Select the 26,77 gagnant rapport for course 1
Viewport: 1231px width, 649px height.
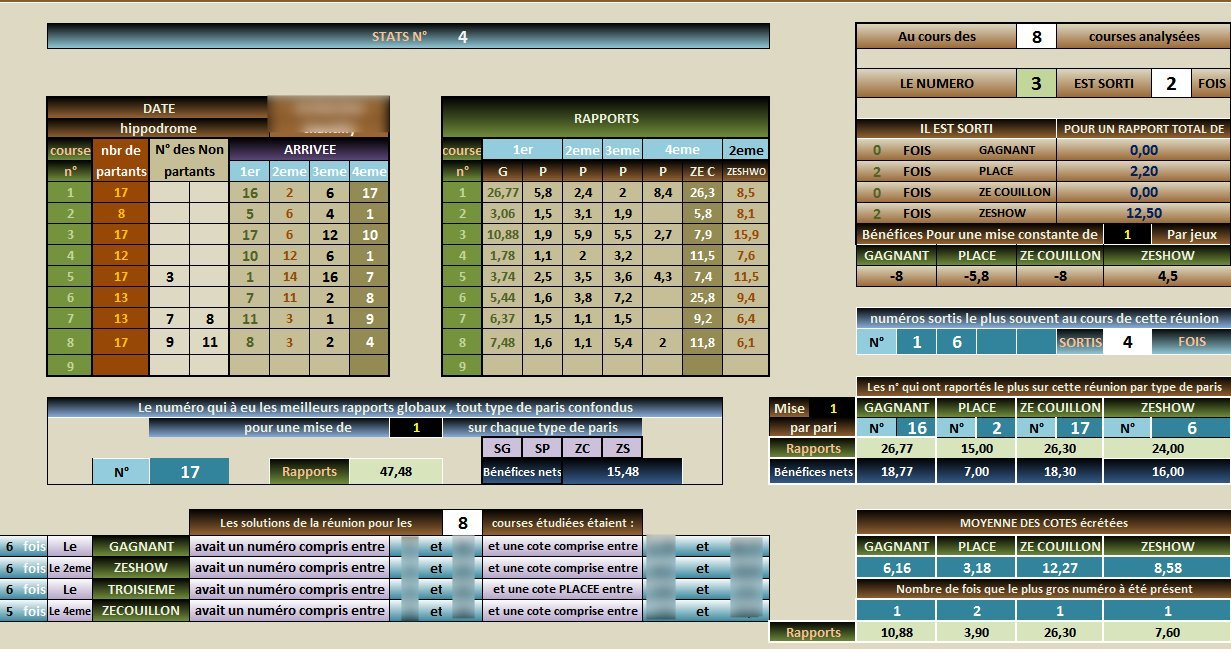pyautogui.click(x=502, y=192)
